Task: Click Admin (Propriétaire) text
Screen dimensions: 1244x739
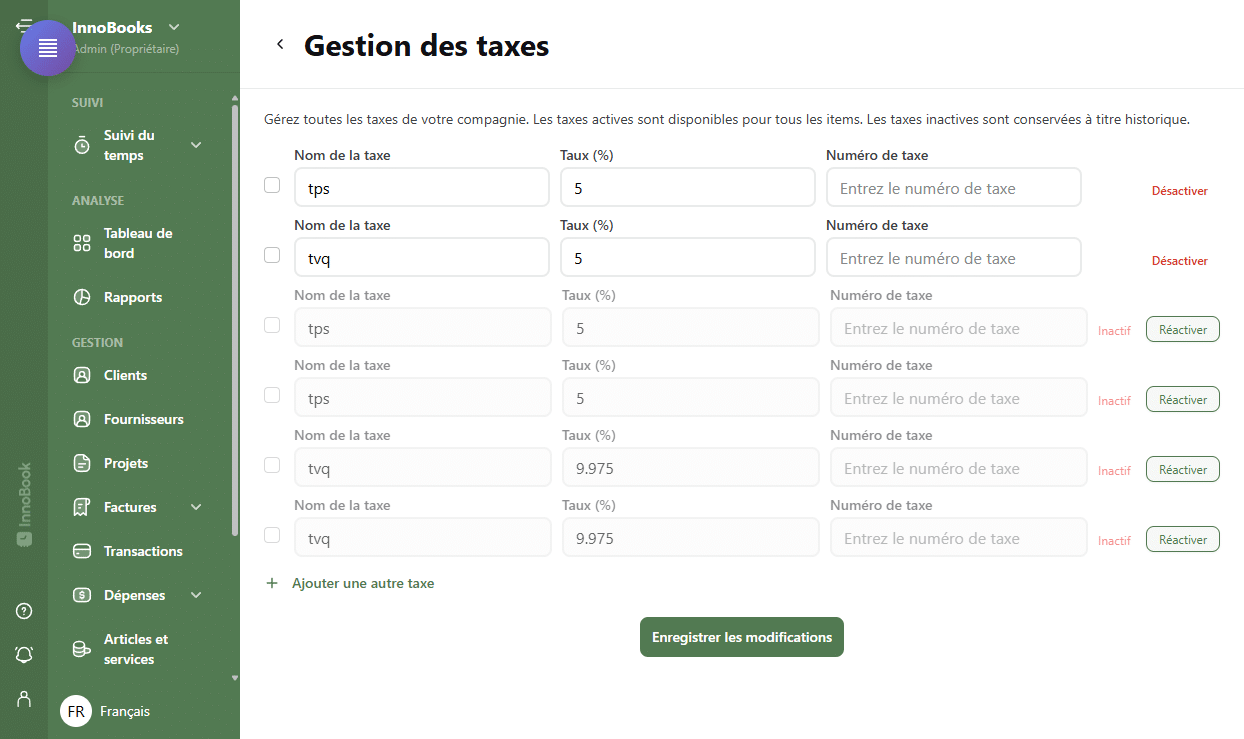Action: (x=126, y=48)
